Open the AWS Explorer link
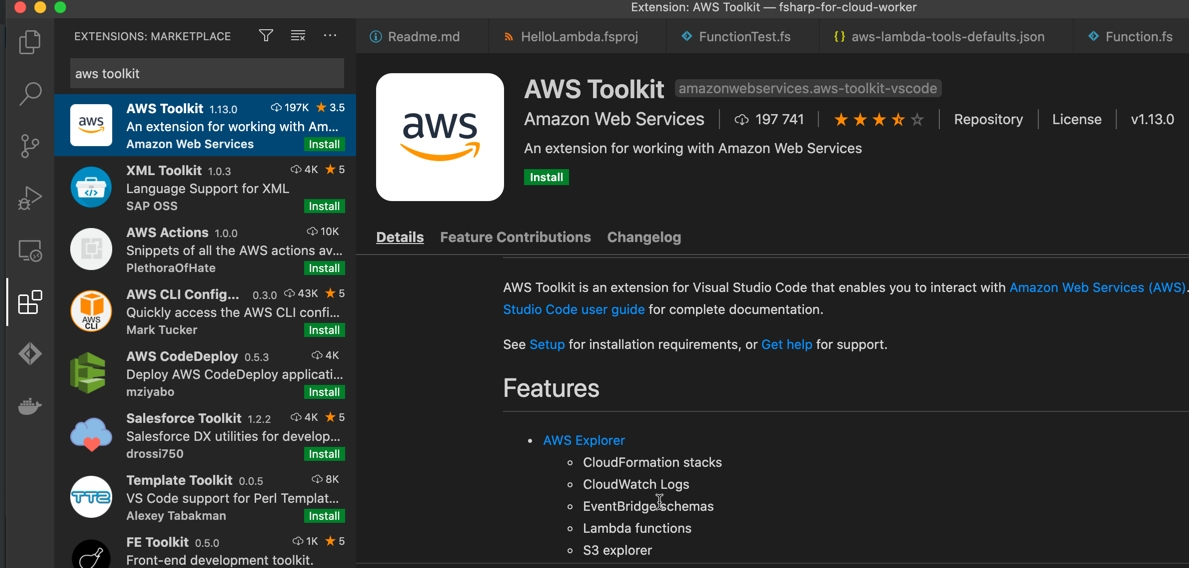1189x568 pixels. 584,440
